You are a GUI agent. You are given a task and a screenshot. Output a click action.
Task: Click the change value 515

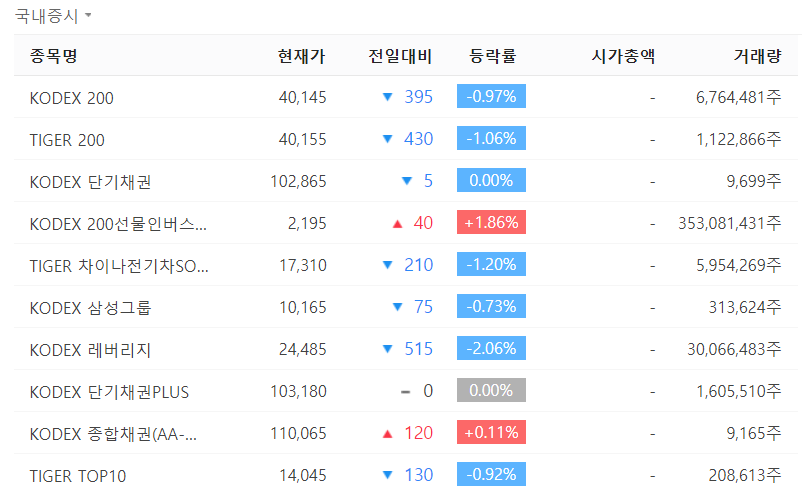click(x=418, y=348)
